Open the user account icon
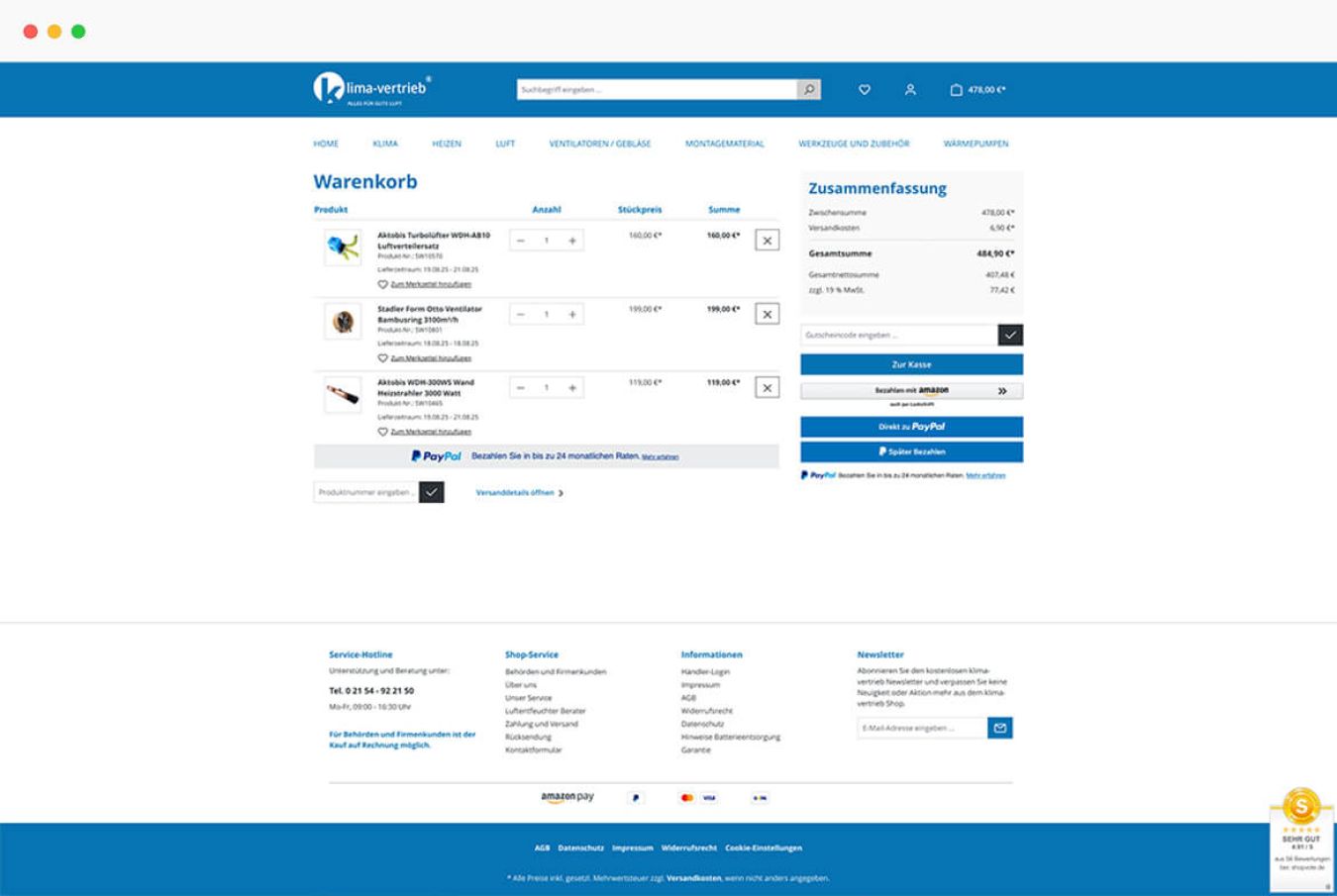The image size is (1337, 896). (x=910, y=90)
